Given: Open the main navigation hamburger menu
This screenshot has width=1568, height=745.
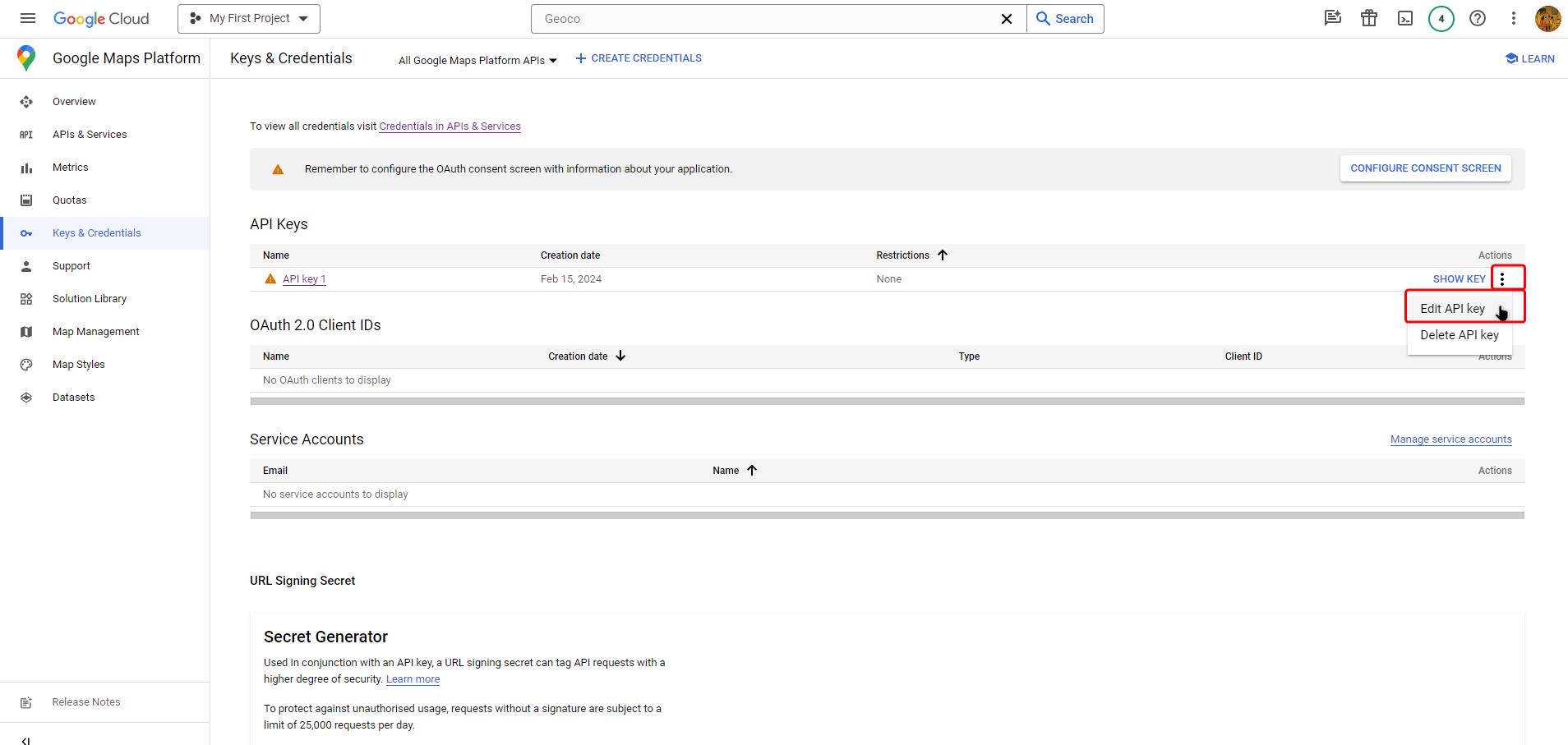Looking at the screenshot, I should (28, 18).
